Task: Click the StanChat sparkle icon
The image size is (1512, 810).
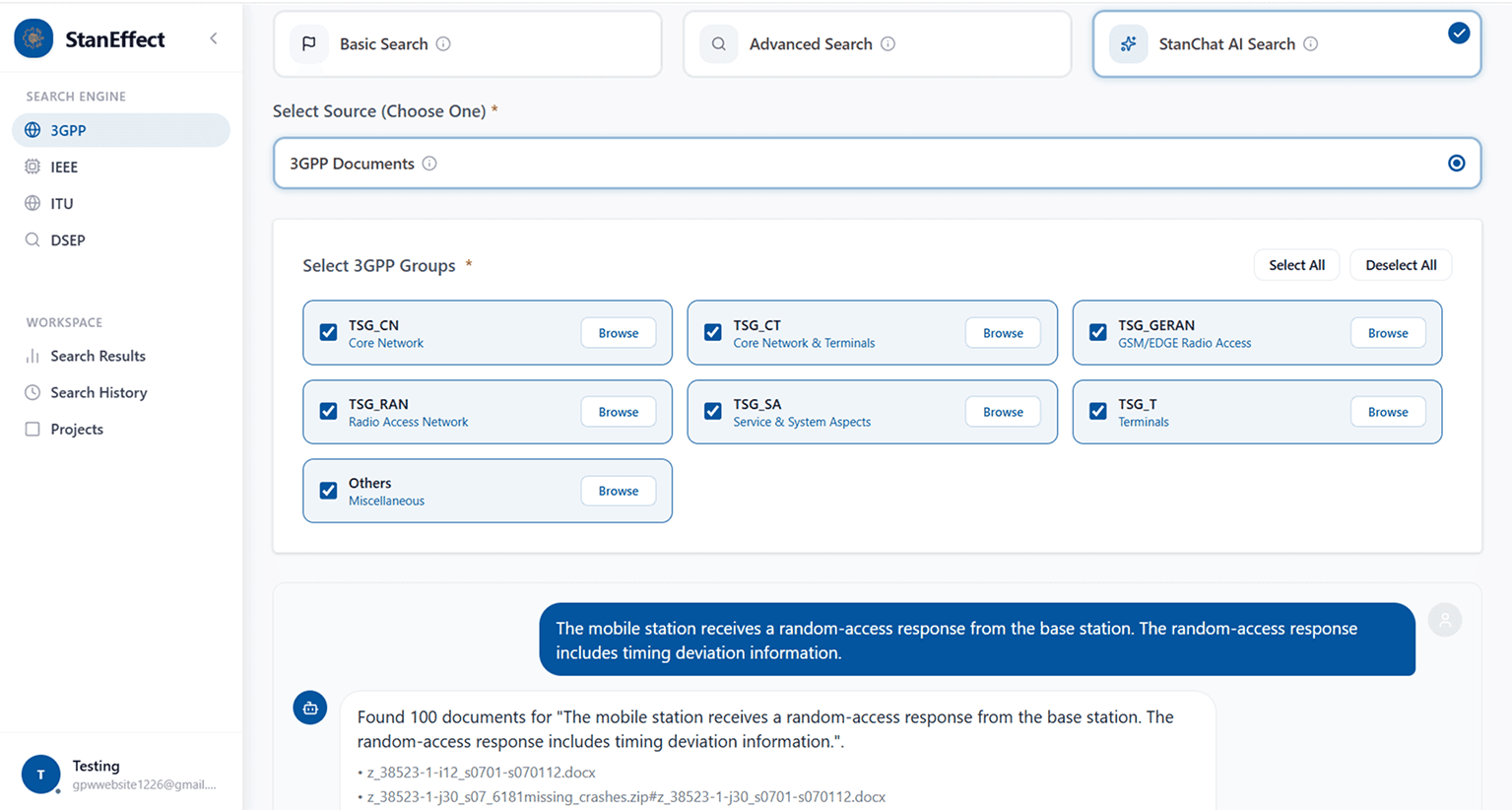Action: 1129,43
